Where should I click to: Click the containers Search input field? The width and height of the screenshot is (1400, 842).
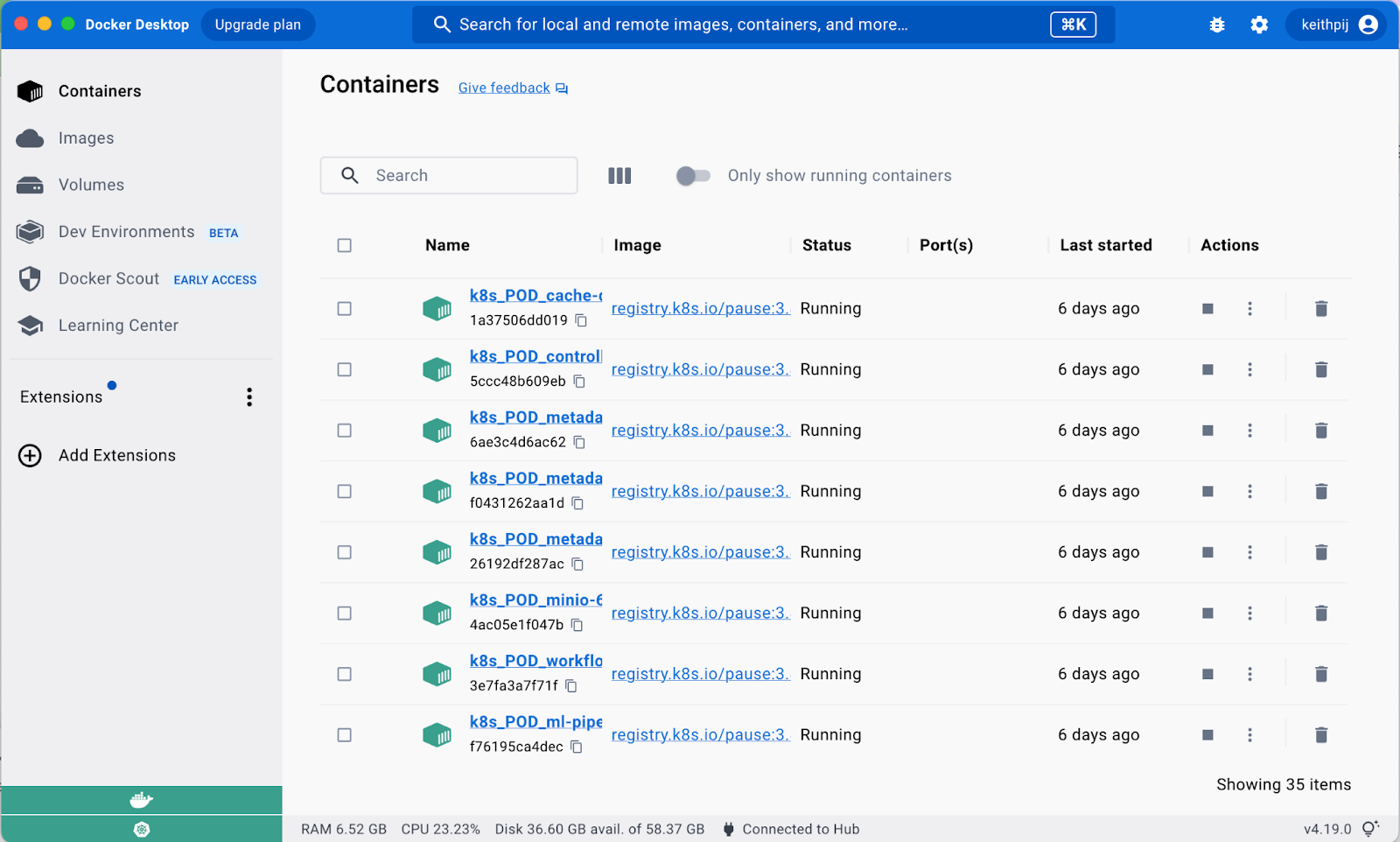click(x=464, y=176)
